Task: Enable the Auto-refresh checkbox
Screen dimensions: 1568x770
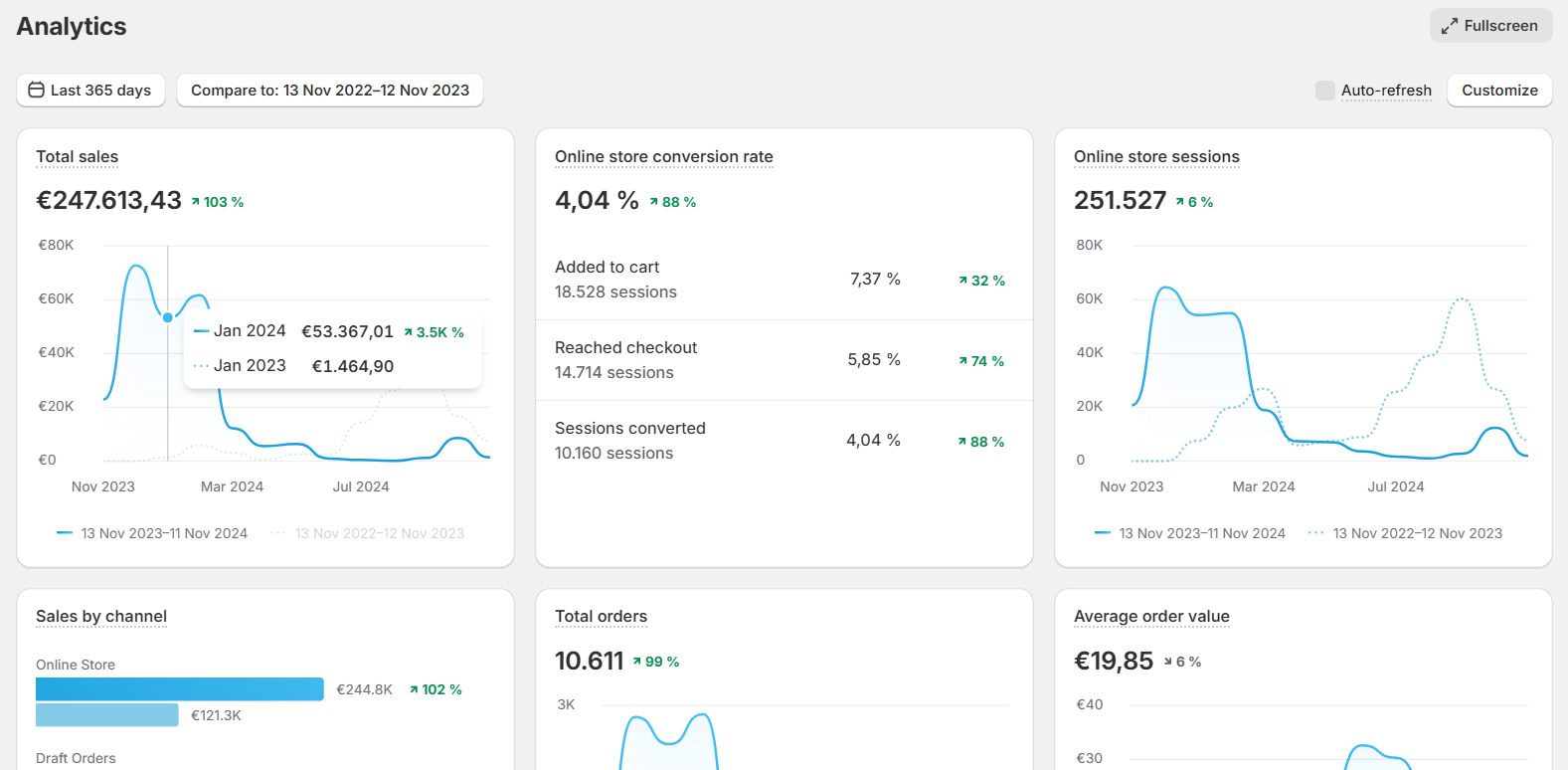Action: pyautogui.click(x=1324, y=91)
